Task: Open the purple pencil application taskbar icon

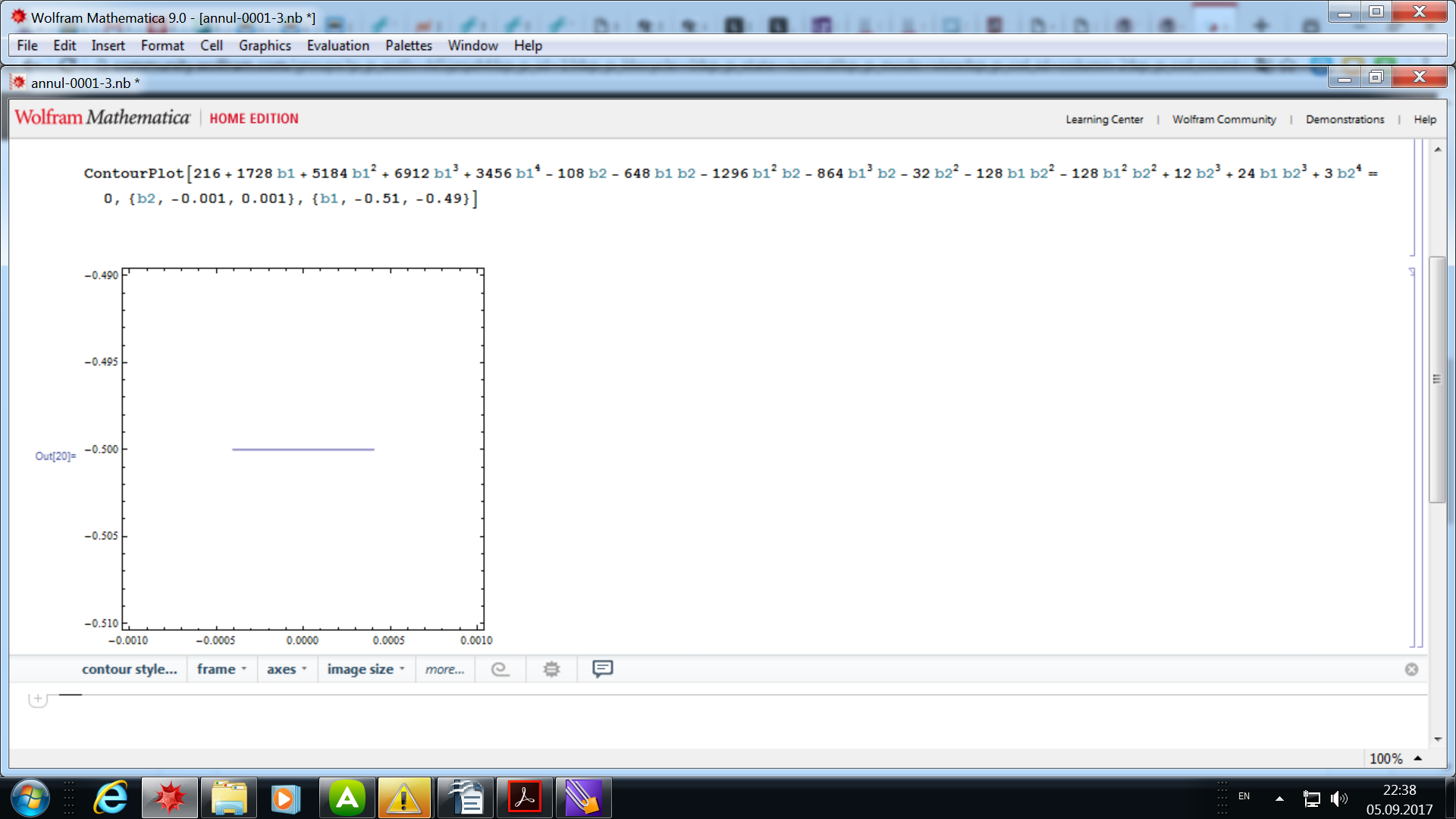Action: tap(583, 799)
